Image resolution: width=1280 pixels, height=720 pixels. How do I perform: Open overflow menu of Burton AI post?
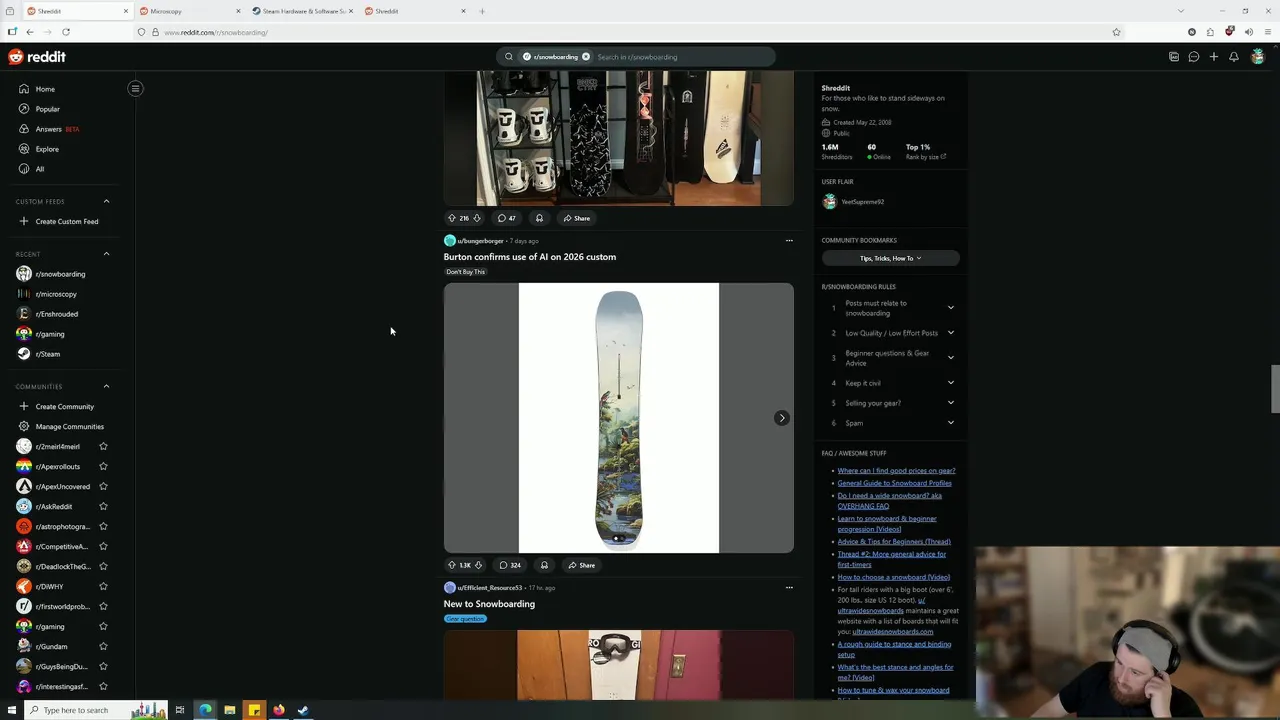(x=789, y=240)
